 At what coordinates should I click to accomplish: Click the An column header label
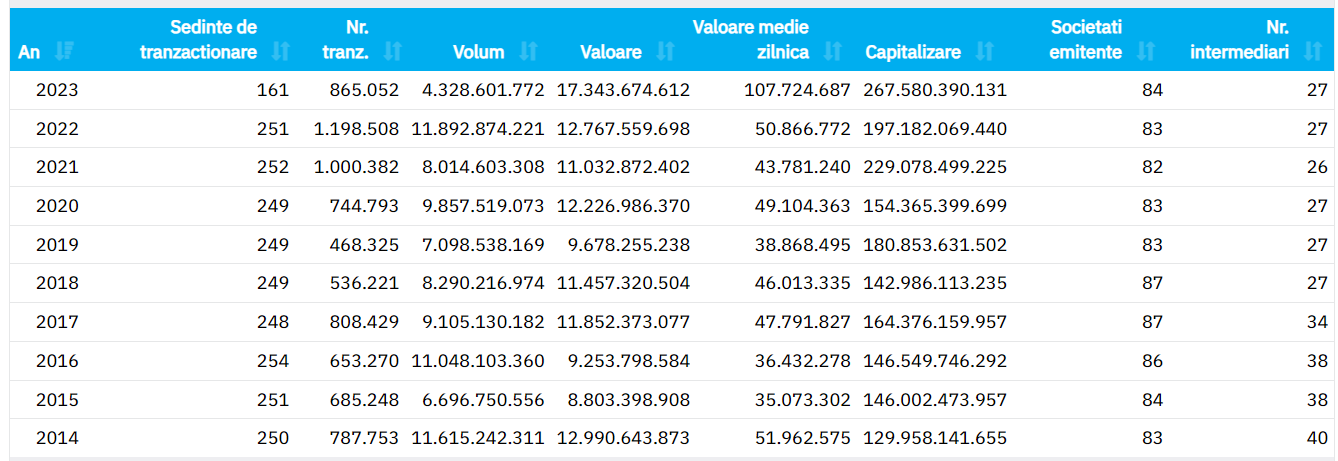click(x=29, y=52)
